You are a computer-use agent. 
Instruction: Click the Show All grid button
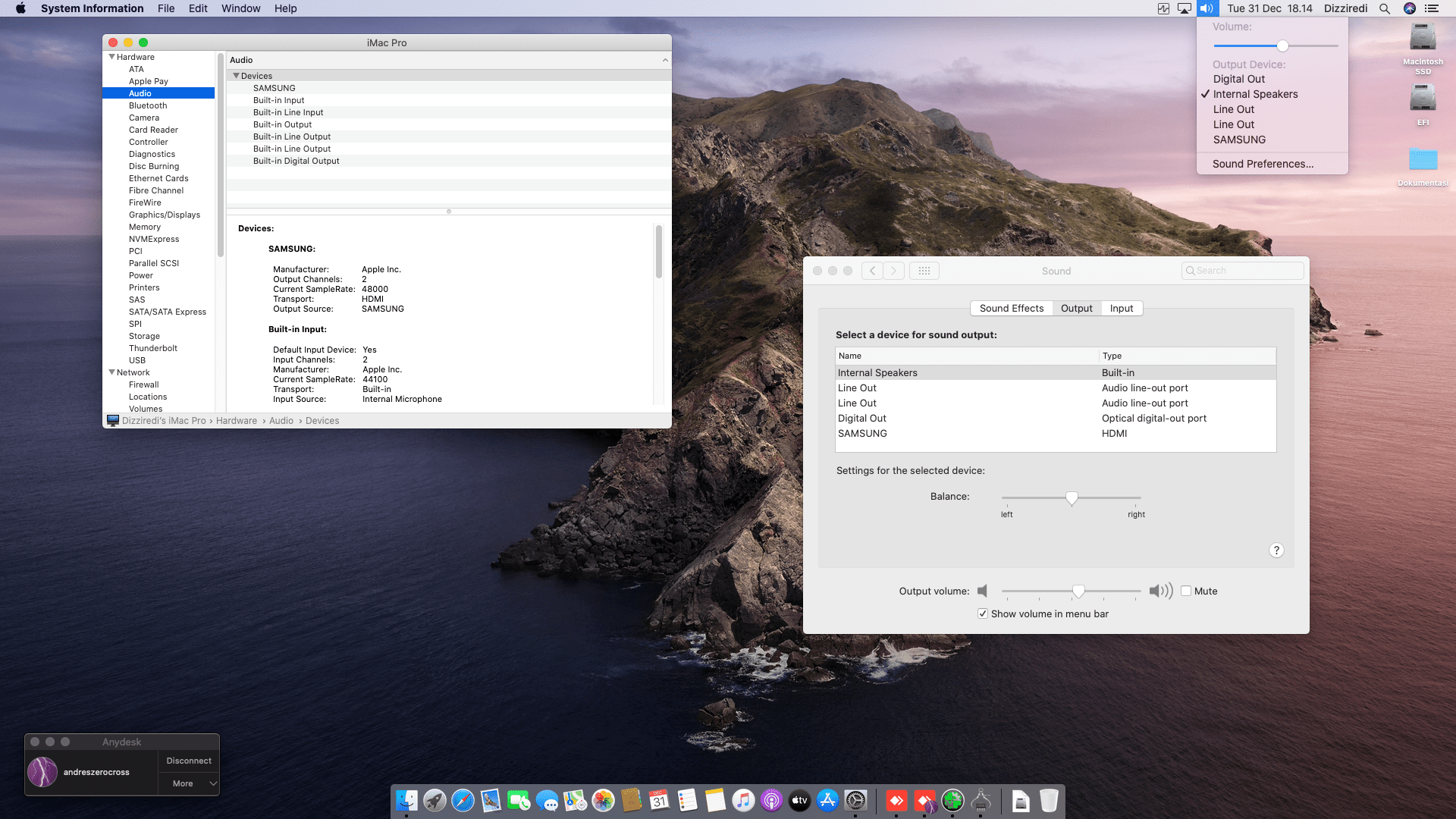coord(924,271)
